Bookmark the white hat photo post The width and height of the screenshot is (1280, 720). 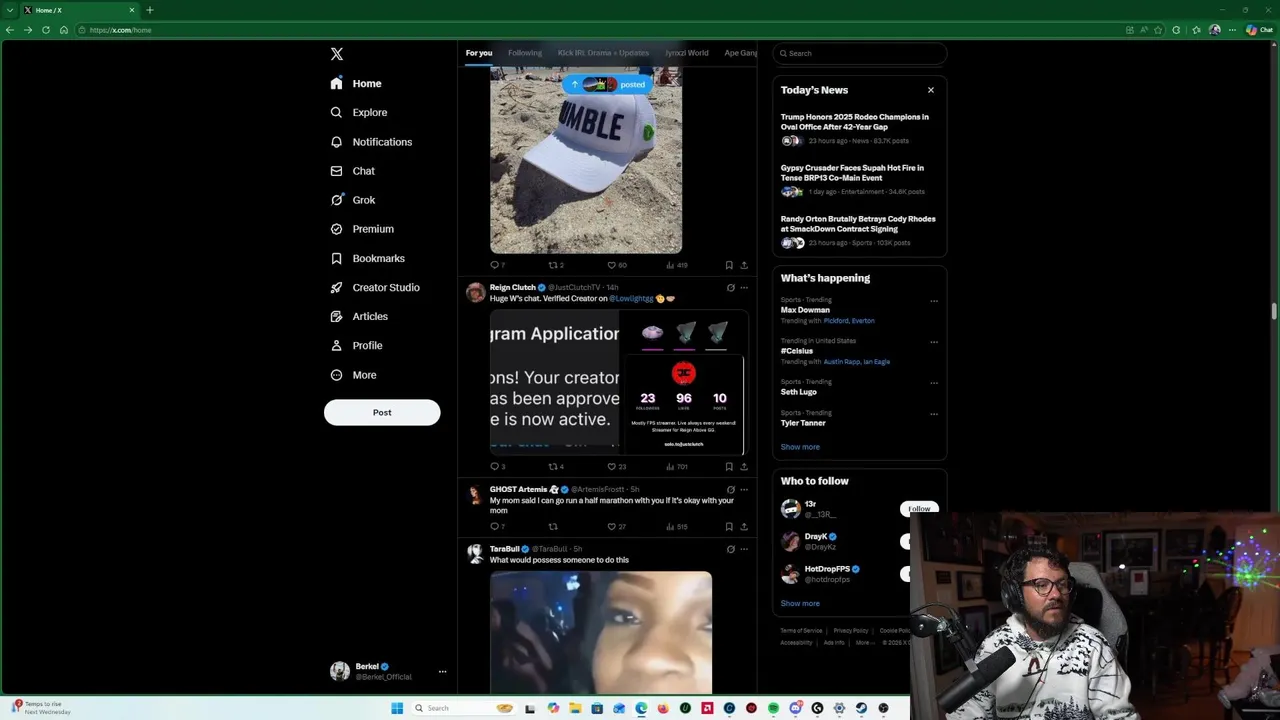(729, 265)
